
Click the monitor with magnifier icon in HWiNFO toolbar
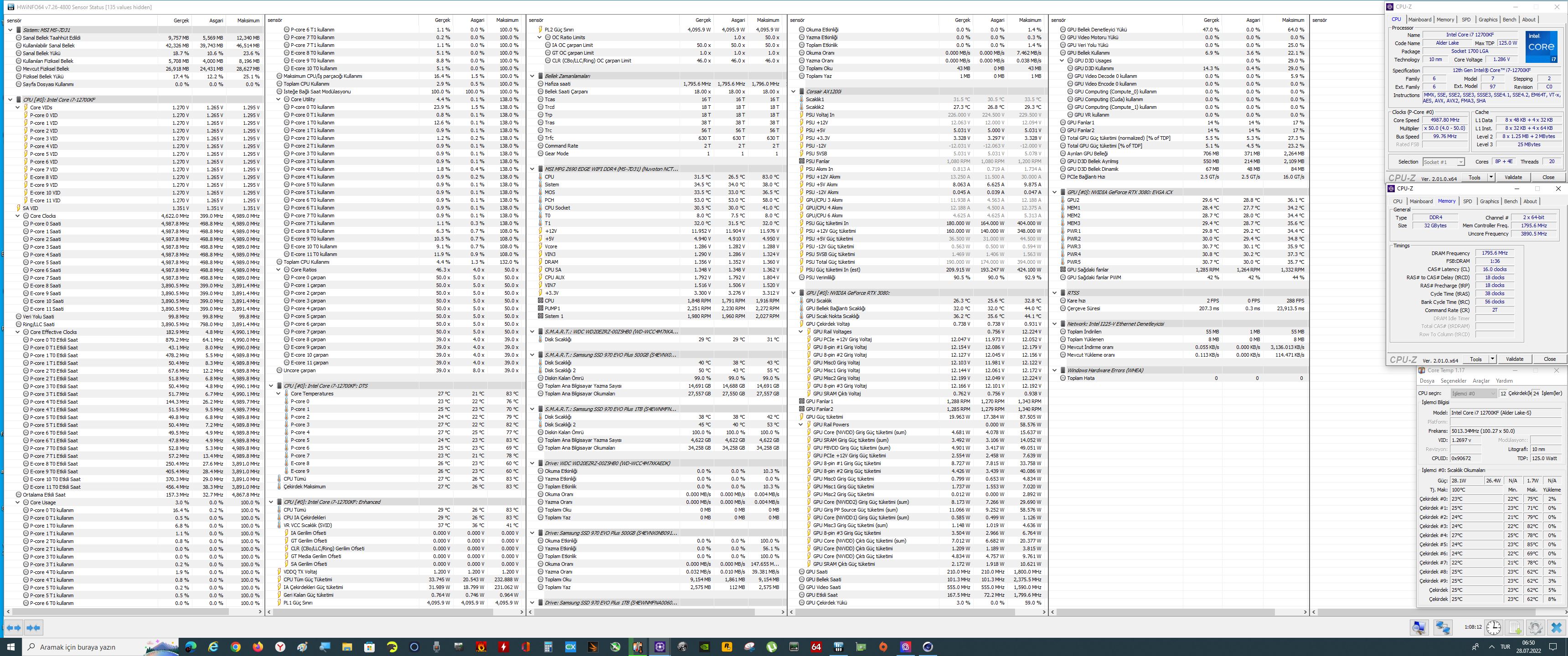click(x=1419, y=627)
